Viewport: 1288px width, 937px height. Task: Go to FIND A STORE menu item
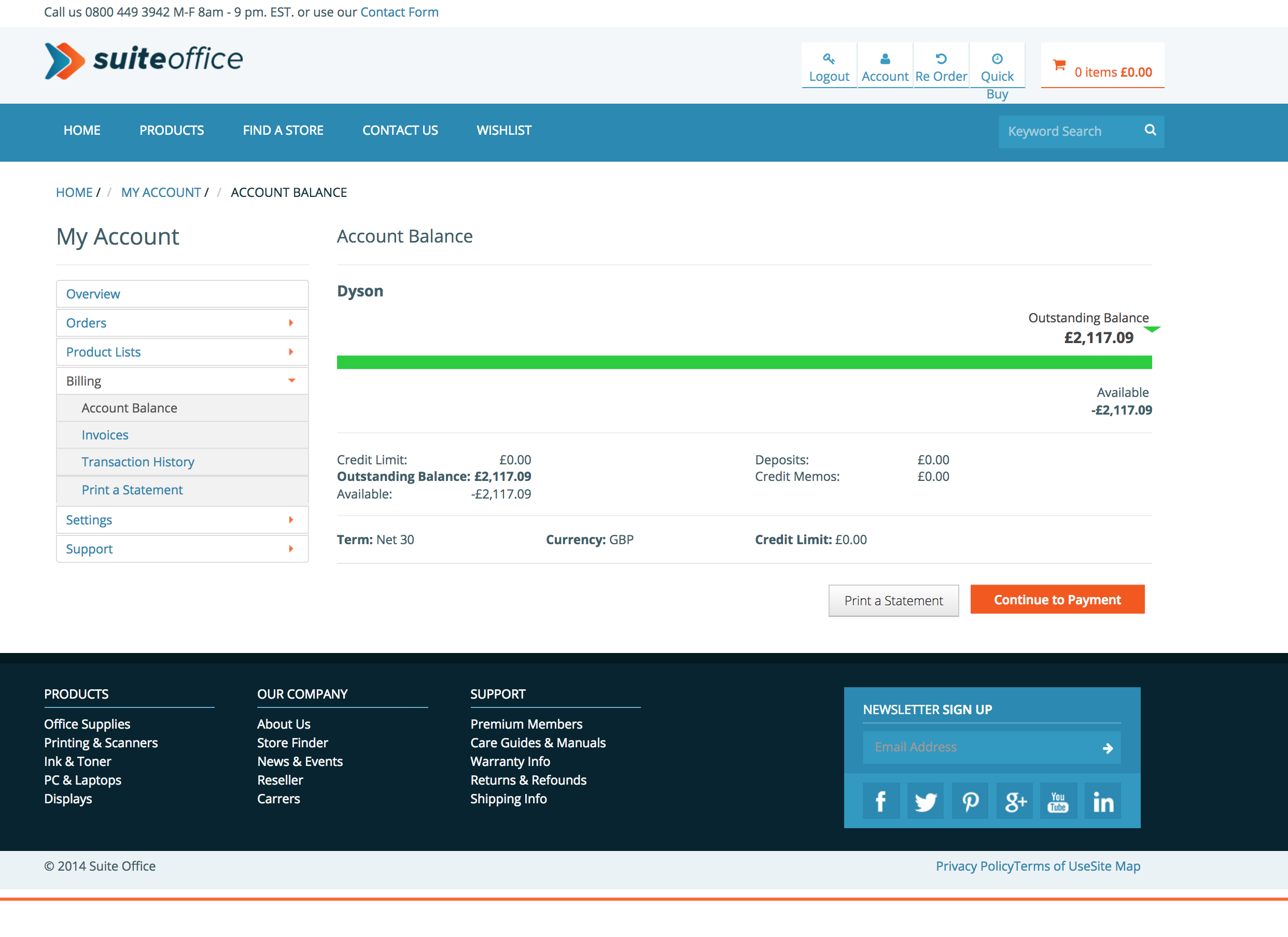(283, 131)
